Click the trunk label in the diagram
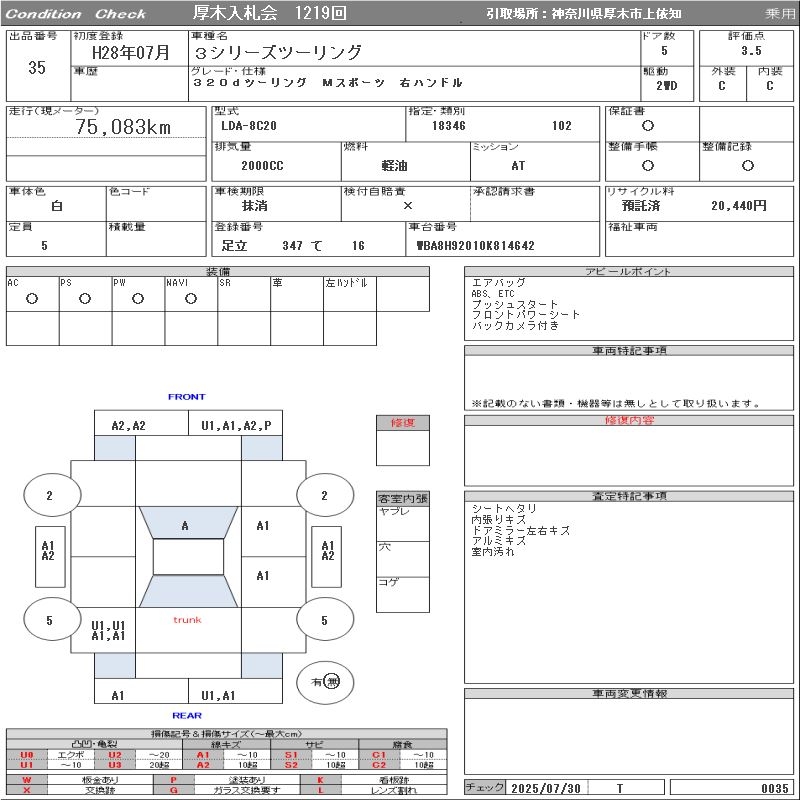Image resolution: width=800 pixels, height=800 pixels. [187, 620]
